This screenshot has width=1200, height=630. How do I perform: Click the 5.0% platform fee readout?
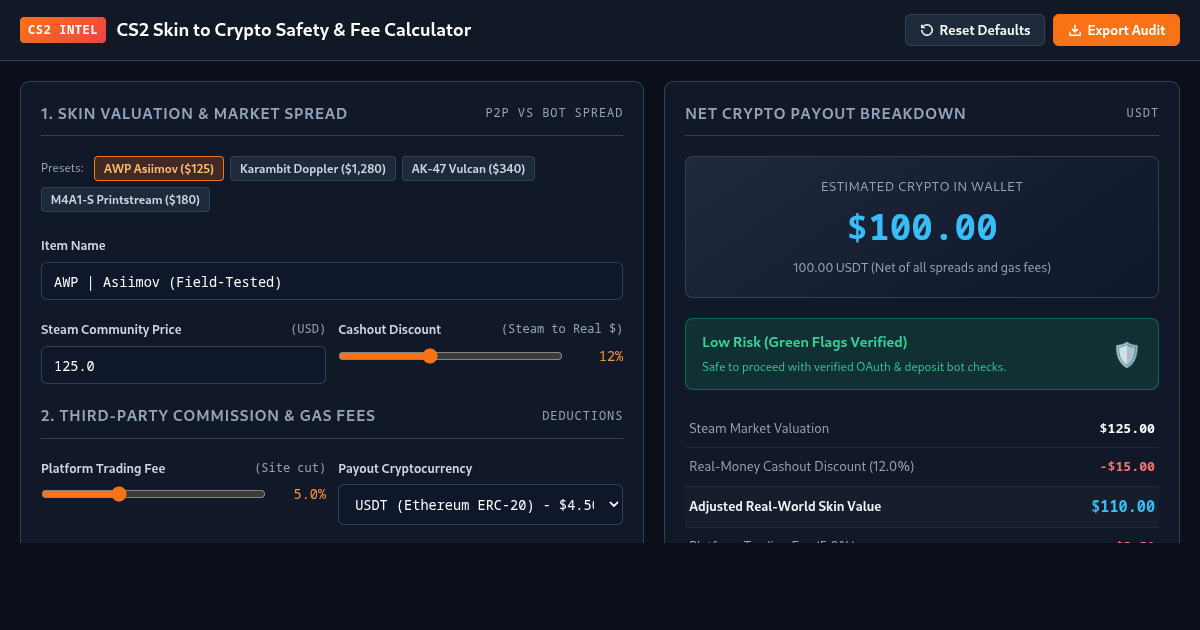tap(310, 494)
